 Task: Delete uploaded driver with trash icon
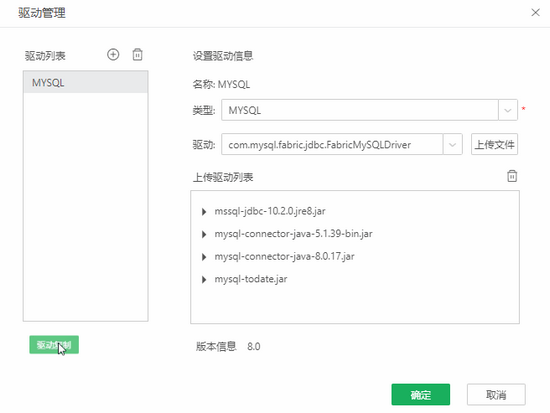pyautogui.click(x=512, y=176)
